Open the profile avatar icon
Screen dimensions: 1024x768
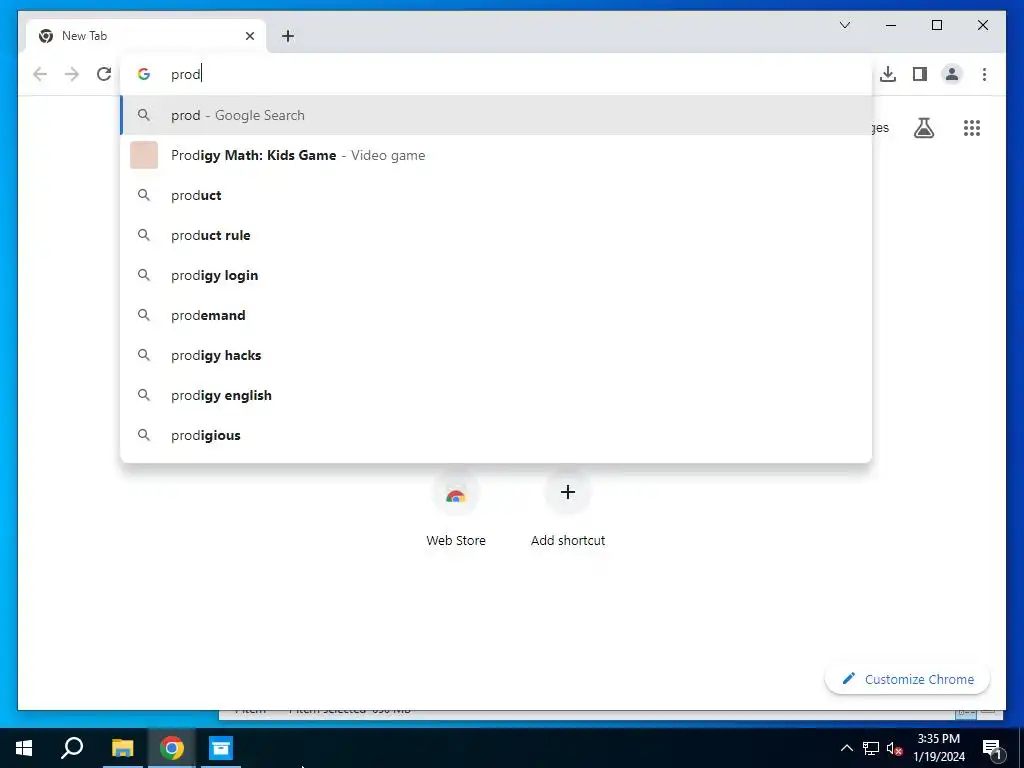952,74
